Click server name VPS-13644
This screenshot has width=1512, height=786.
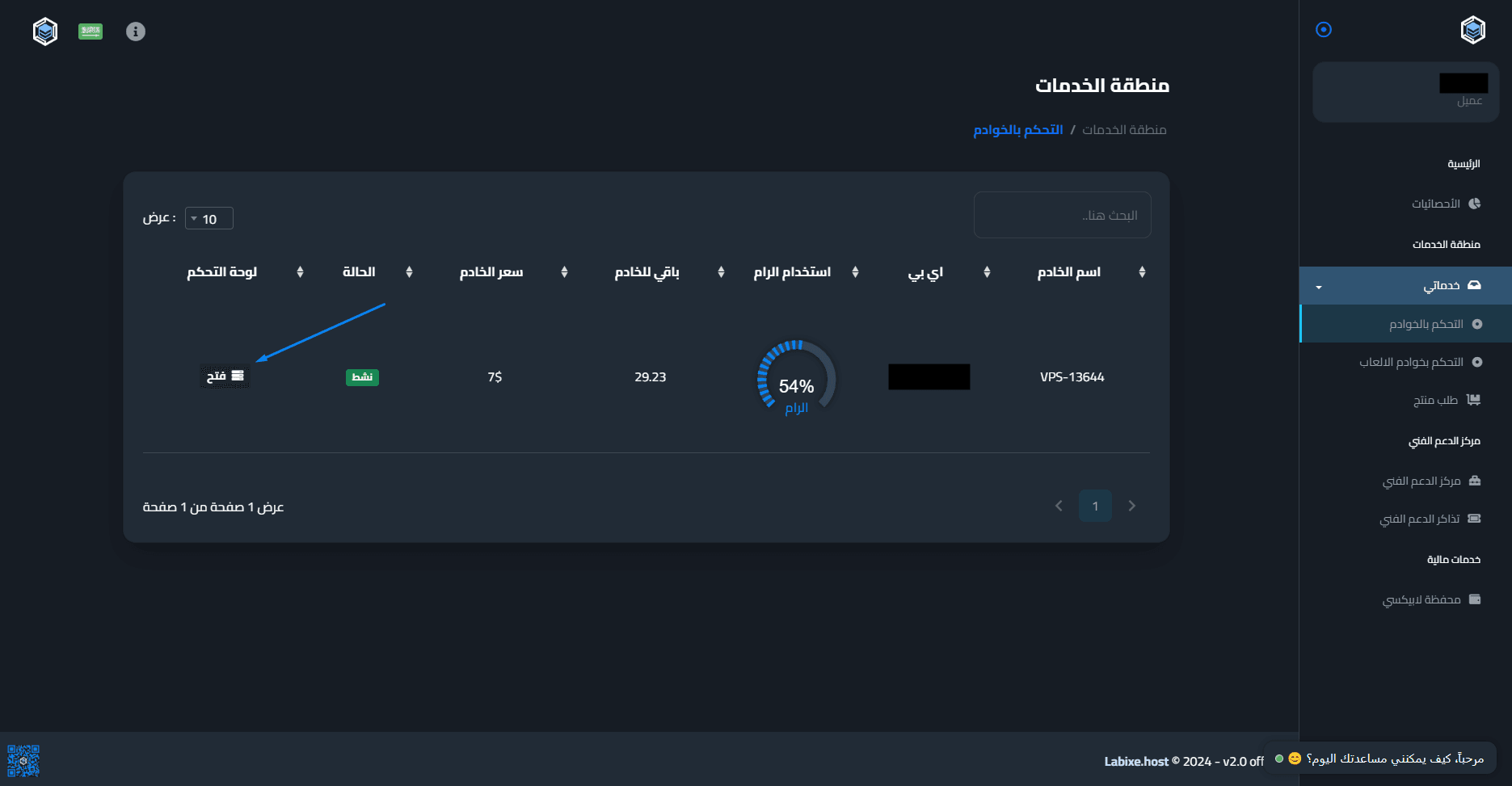pos(1072,377)
